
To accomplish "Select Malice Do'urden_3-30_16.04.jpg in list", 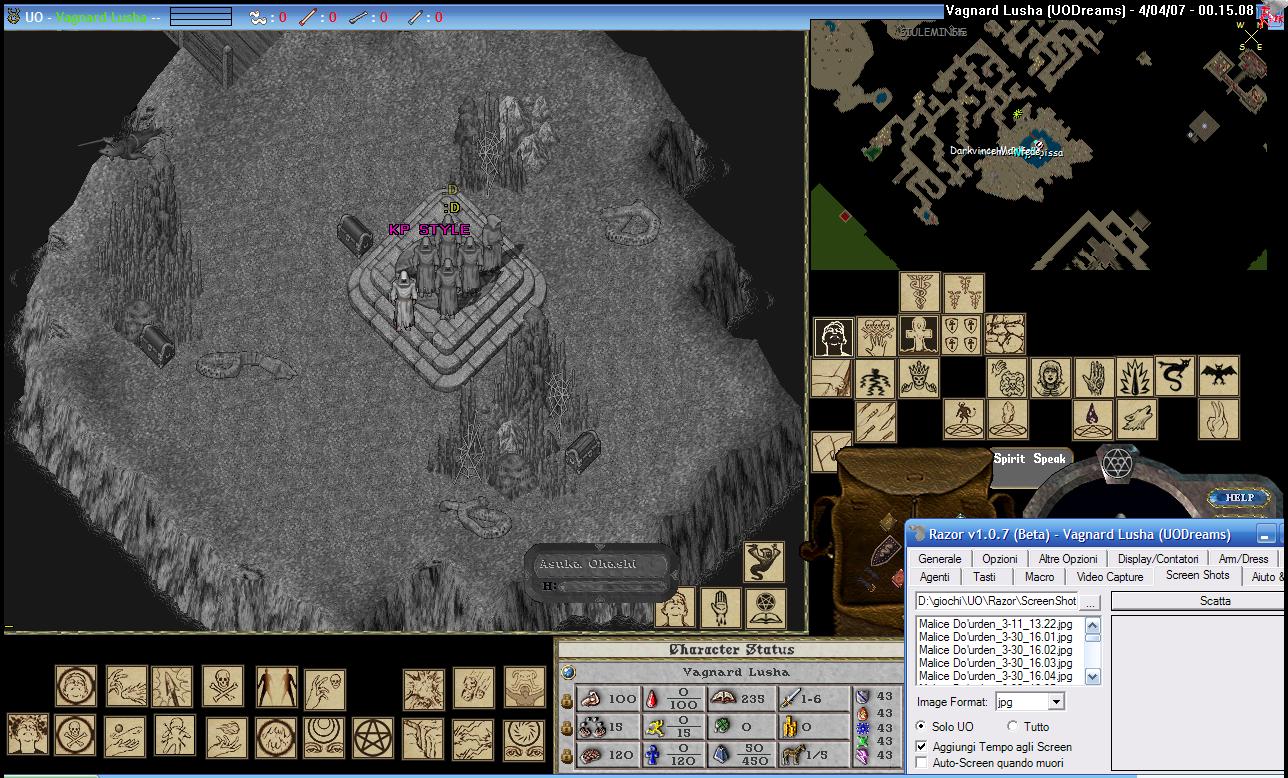I will [x=996, y=676].
